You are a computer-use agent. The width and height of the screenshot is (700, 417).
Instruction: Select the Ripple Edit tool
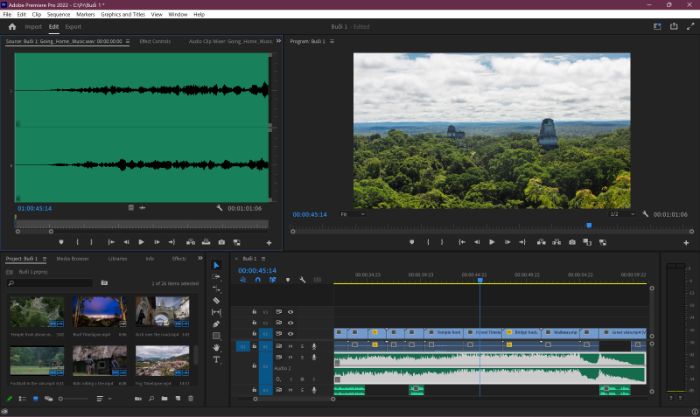pos(217,288)
